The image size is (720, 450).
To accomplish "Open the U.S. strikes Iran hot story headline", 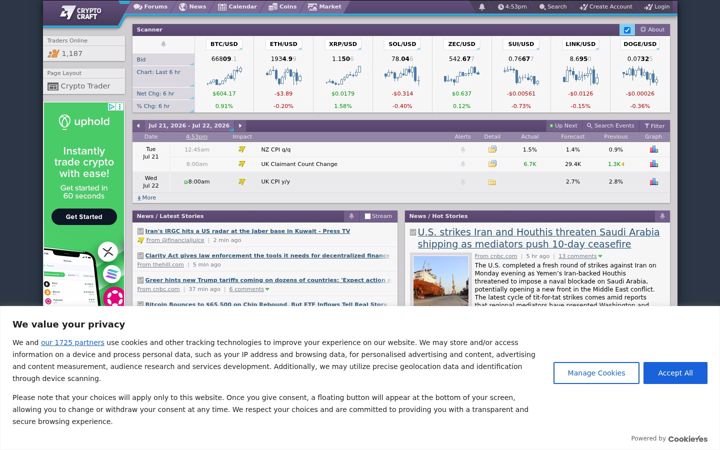I will (538, 238).
